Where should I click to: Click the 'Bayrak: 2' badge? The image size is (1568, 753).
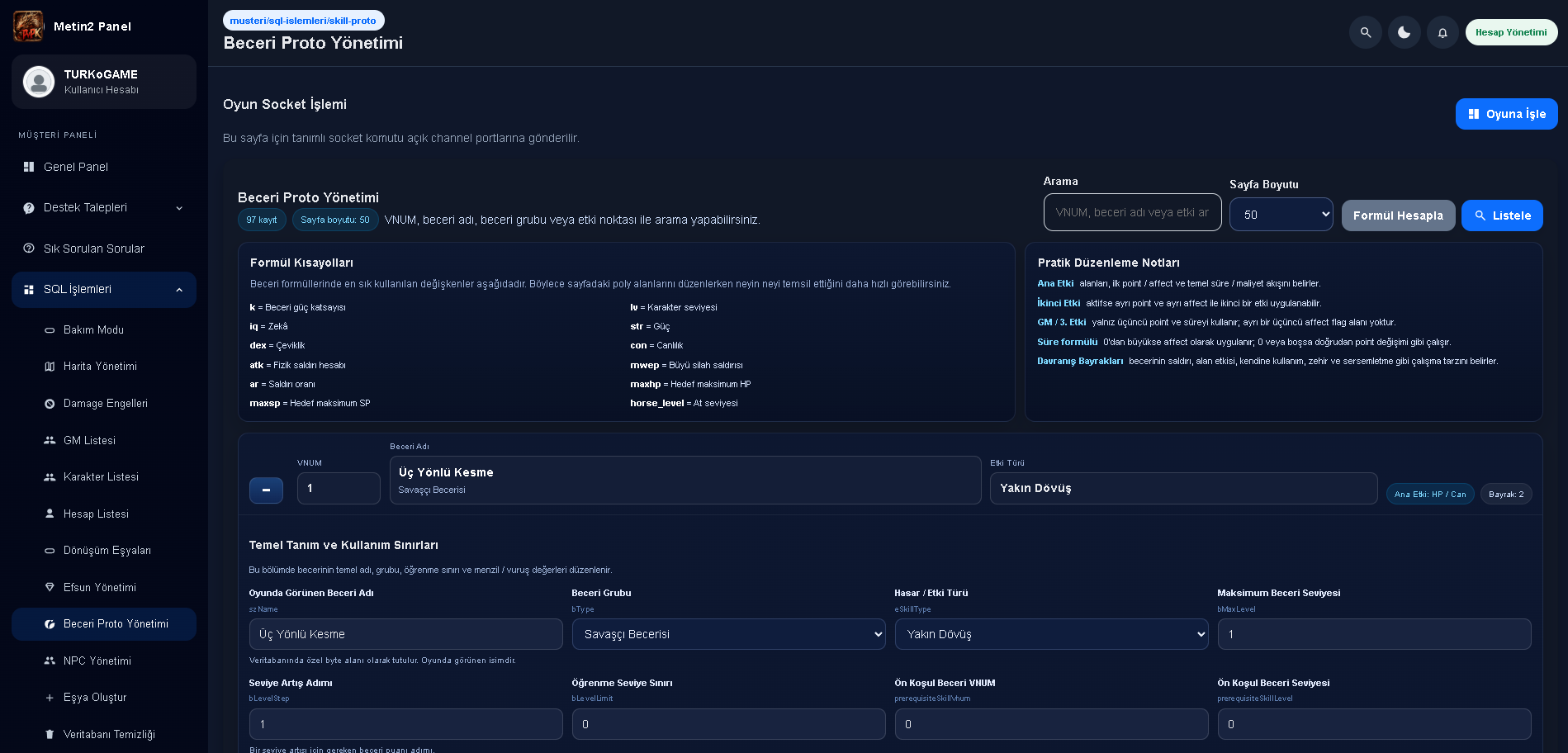1506,494
